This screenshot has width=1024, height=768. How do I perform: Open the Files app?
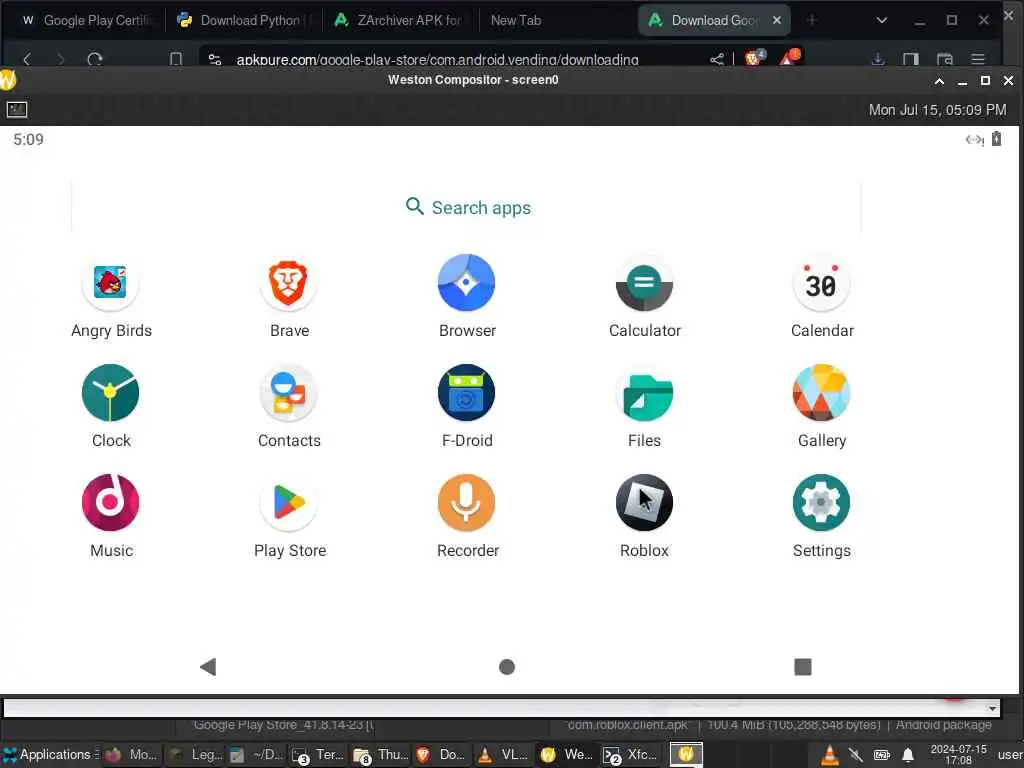644,393
